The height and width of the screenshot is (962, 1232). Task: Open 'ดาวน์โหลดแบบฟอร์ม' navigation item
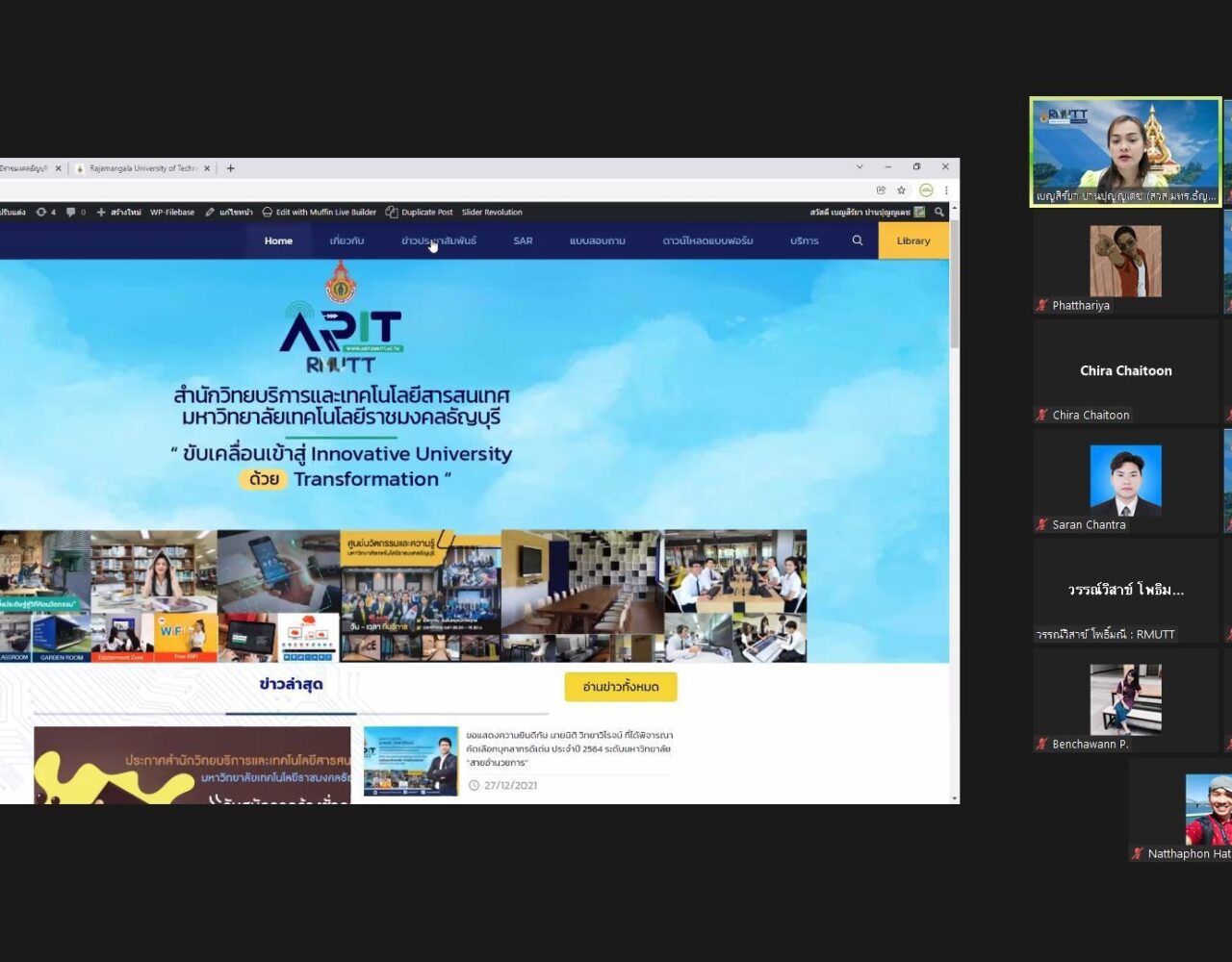707,240
